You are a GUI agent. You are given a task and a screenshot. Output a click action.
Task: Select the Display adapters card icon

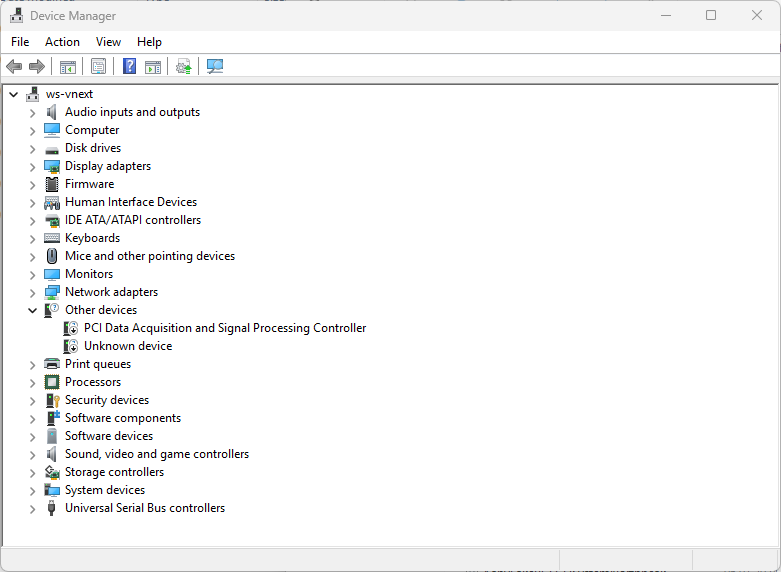52,166
